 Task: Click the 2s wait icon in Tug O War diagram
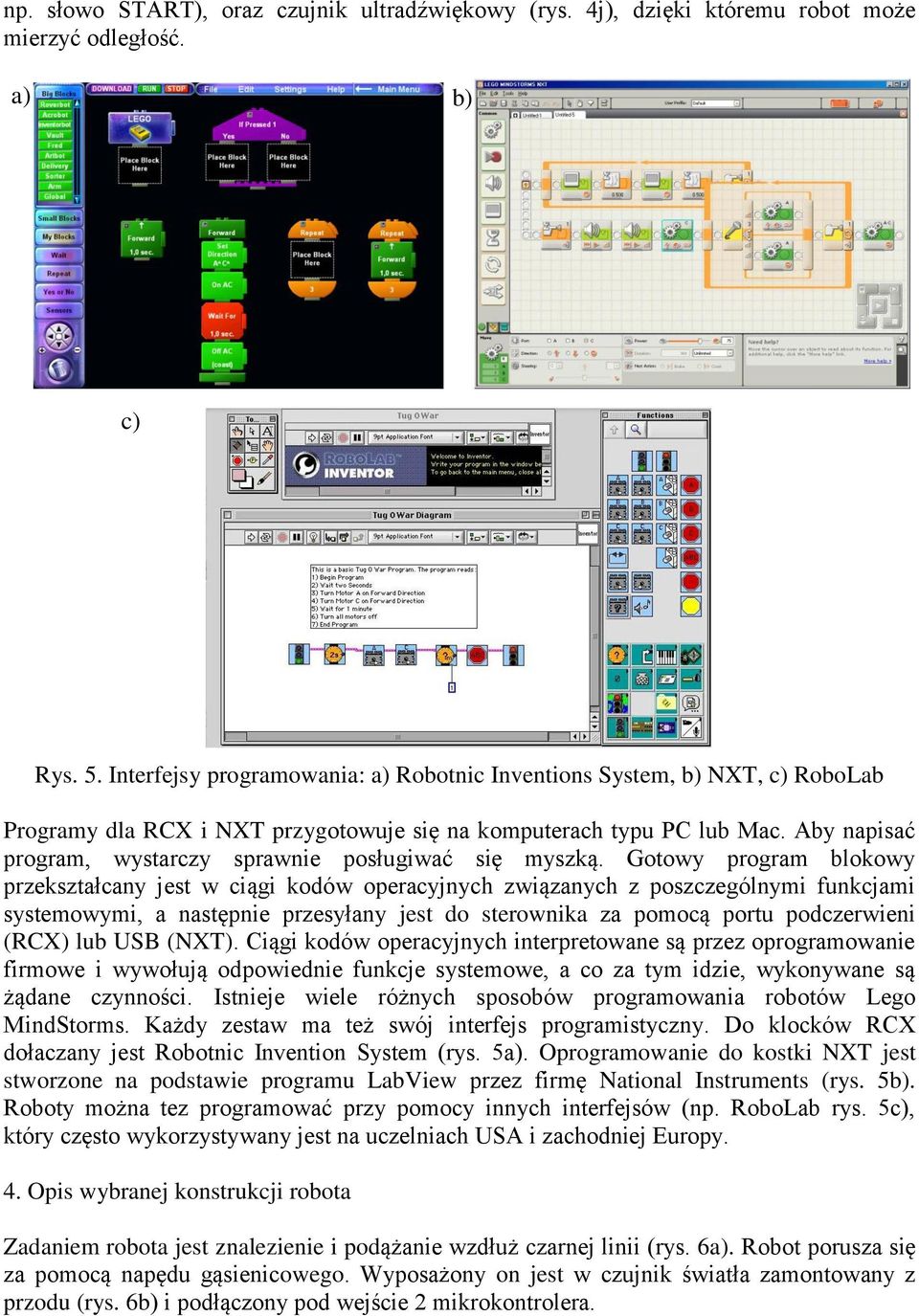click(x=334, y=655)
